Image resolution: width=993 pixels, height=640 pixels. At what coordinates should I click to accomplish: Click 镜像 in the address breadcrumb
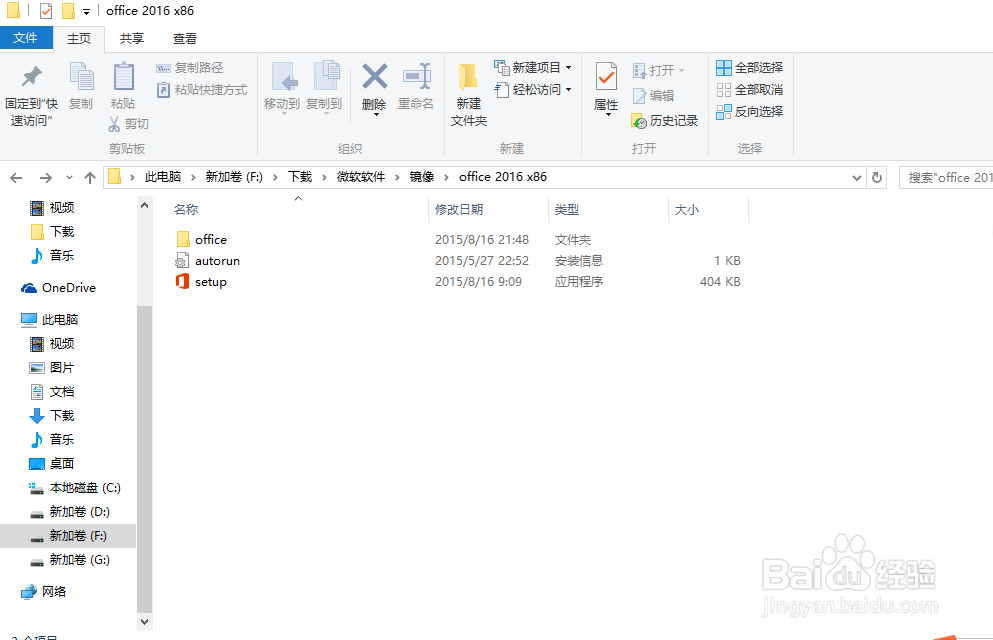pos(421,177)
